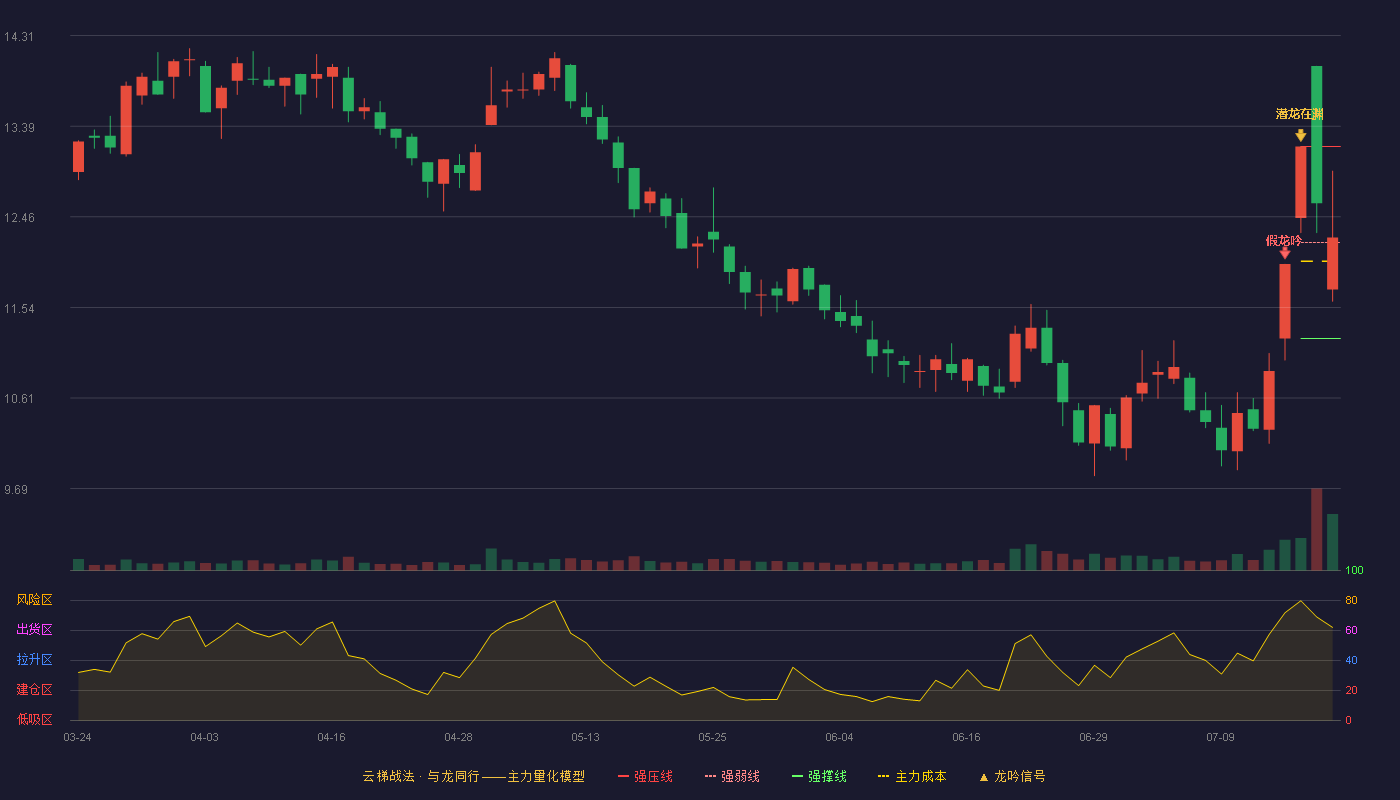Image resolution: width=1400 pixels, height=800 pixels.
Task: Click the 9.69 price axis label
Action: point(17,490)
